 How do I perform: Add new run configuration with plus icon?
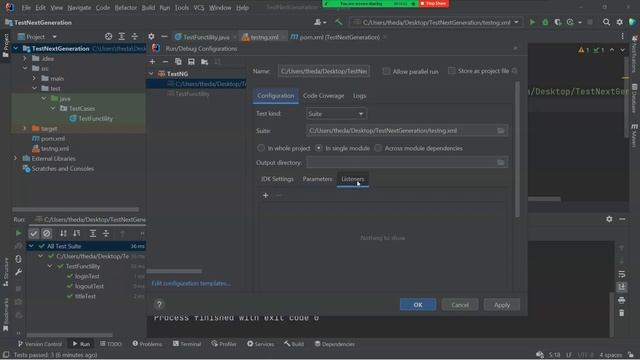pyautogui.click(x=152, y=62)
